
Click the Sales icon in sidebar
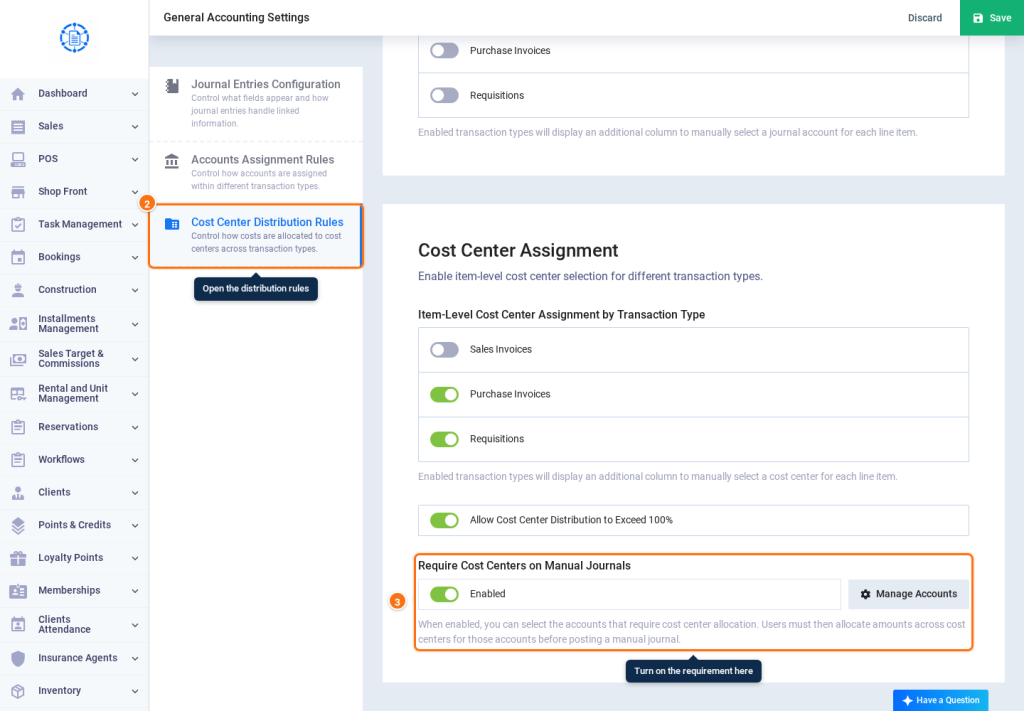point(18,127)
